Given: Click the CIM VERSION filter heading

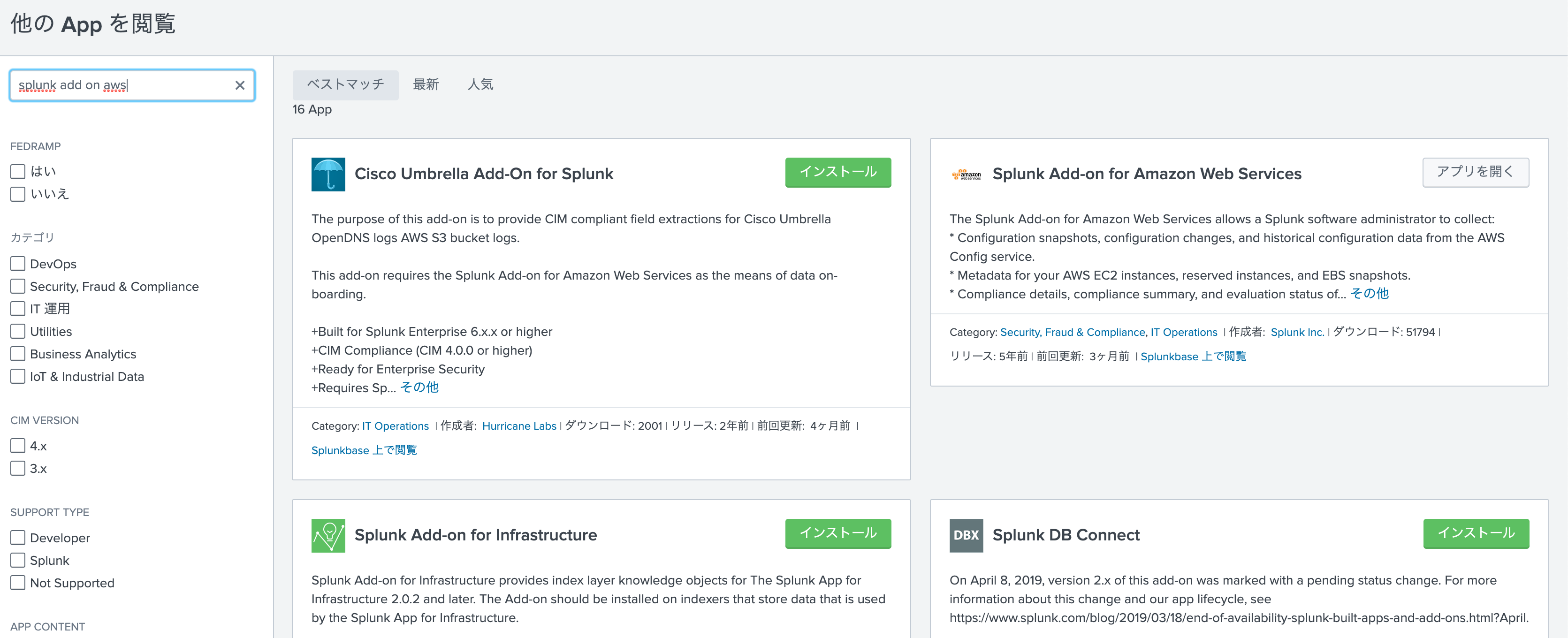Looking at the screenshot, I should [45, 421].
